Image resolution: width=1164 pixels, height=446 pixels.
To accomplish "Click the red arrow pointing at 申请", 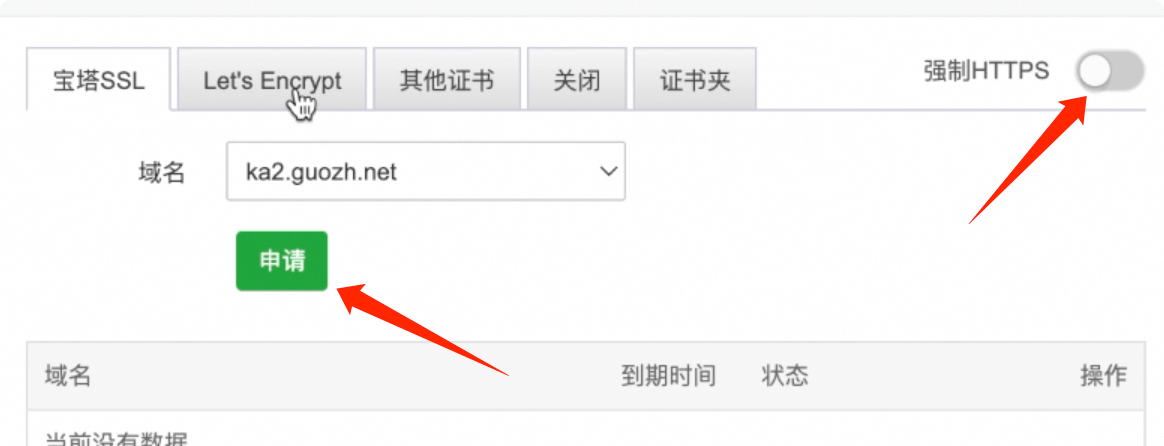I will [422, 330].
